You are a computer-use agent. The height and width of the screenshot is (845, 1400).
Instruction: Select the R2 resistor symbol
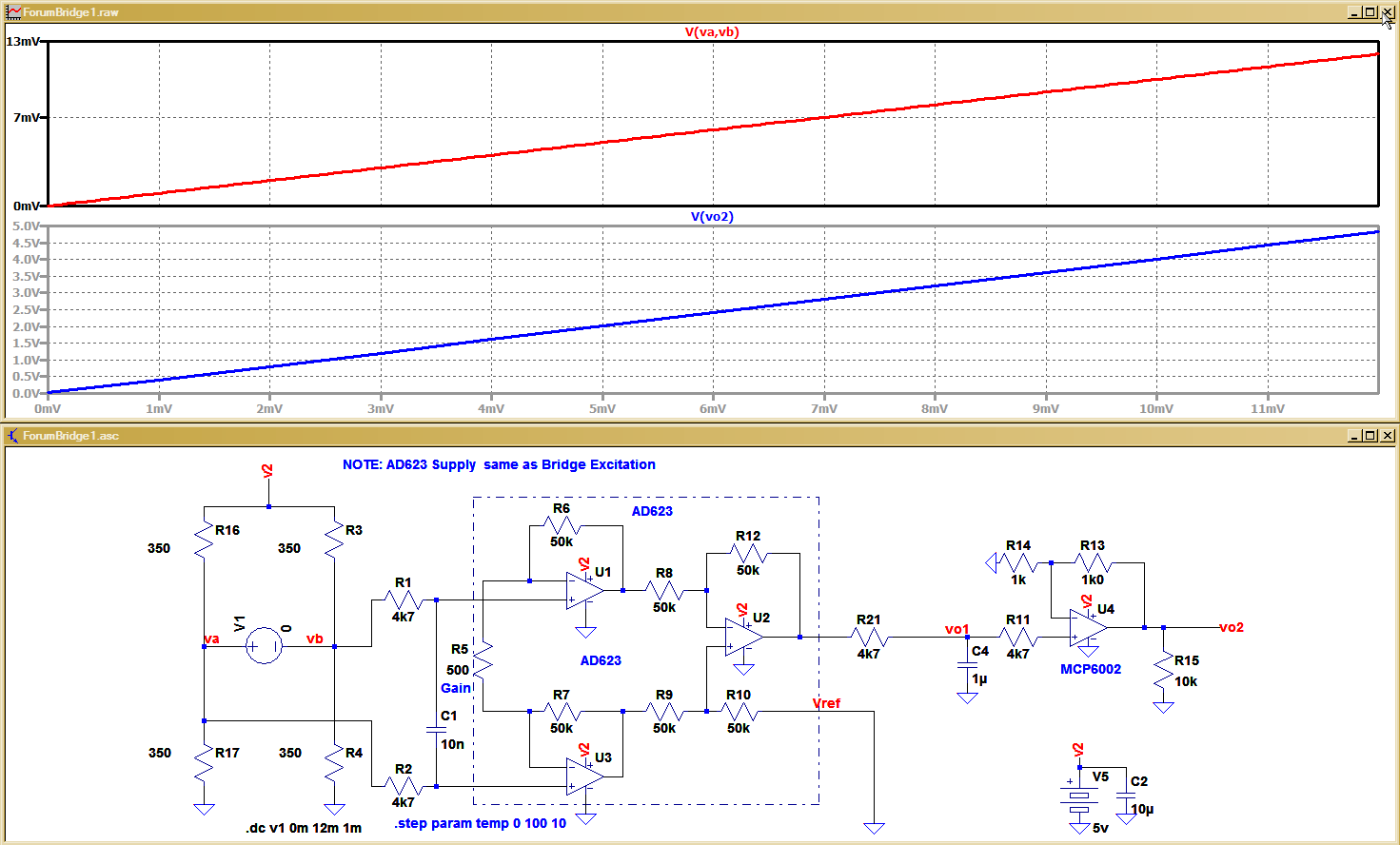404,786
